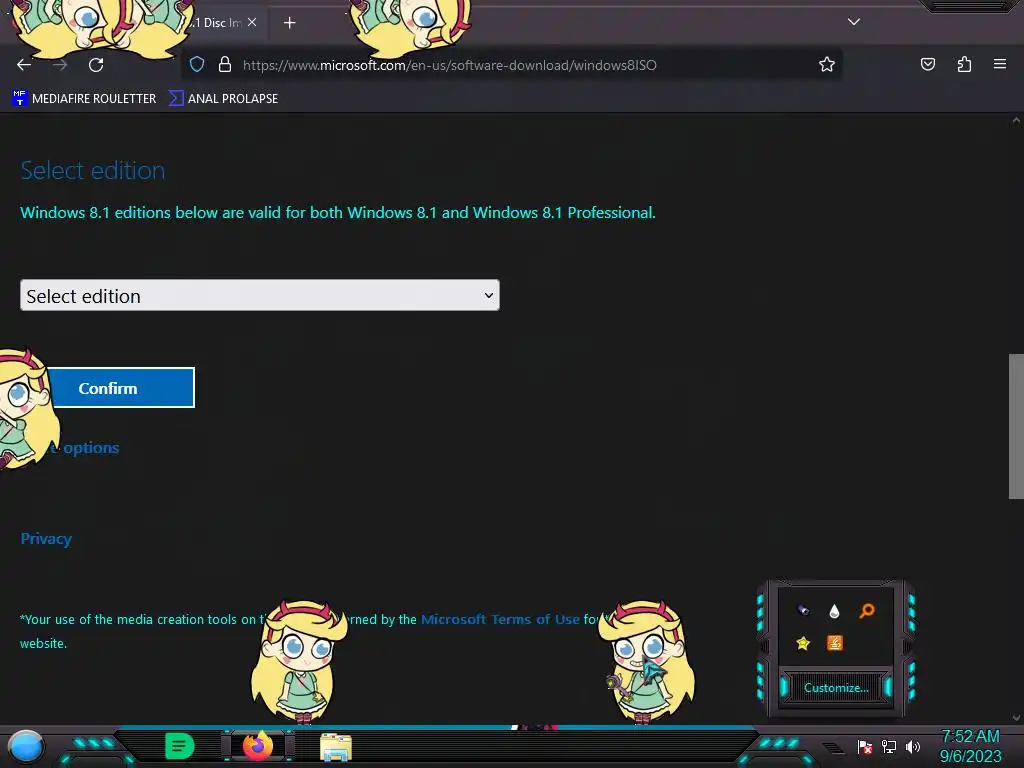This screenshot has height=768, width=1024.
Task: Click the orange Java tray icon
Action: pyautogui.click(x=835, y=643)
